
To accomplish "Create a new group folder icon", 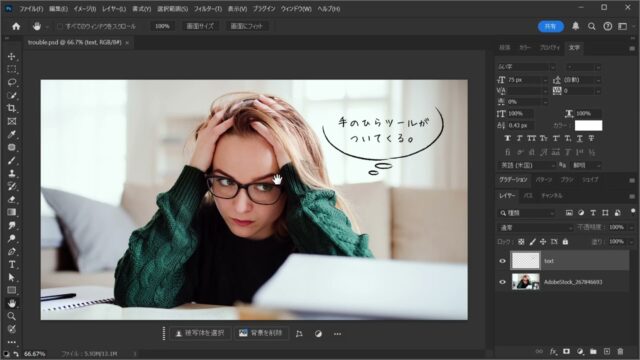I will click(593, 351).
